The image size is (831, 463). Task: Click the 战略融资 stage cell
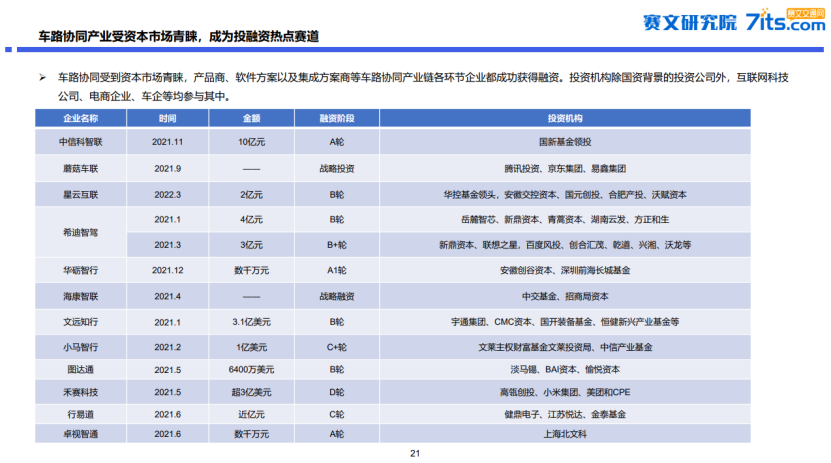pos(337,296)
